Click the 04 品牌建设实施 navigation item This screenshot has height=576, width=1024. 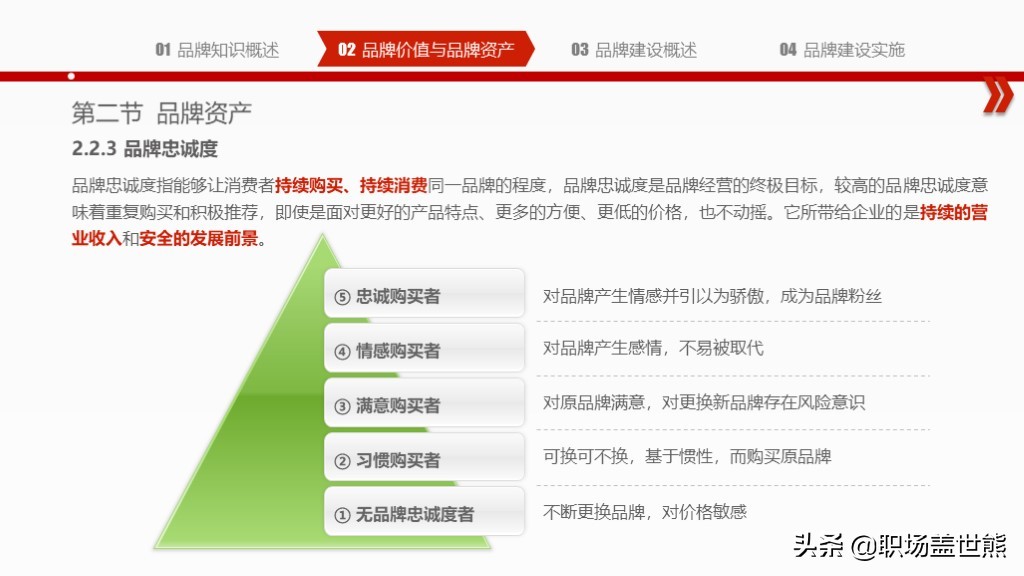pos(841,47)
